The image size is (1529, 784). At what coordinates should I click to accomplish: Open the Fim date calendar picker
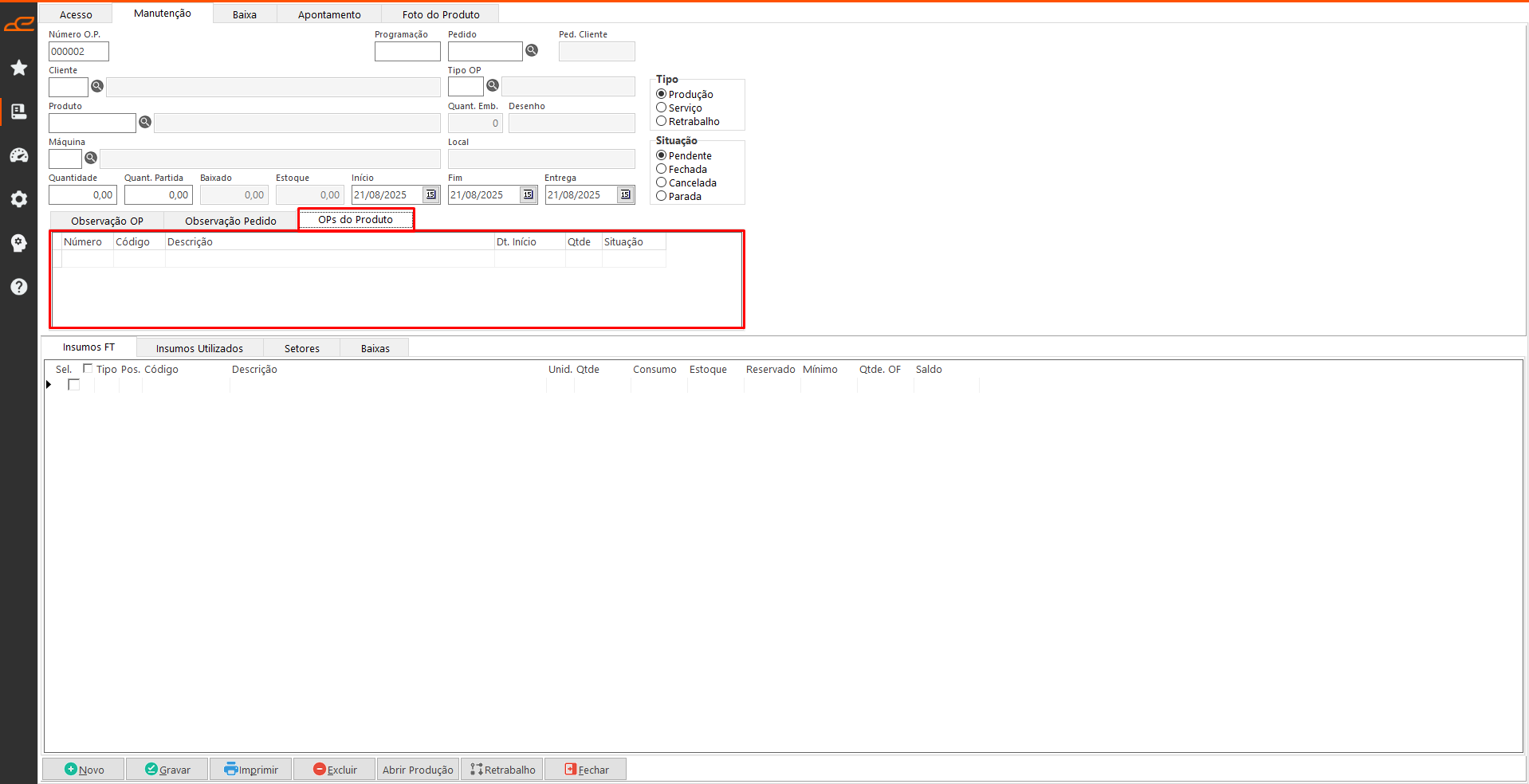(x=528, y=194)
